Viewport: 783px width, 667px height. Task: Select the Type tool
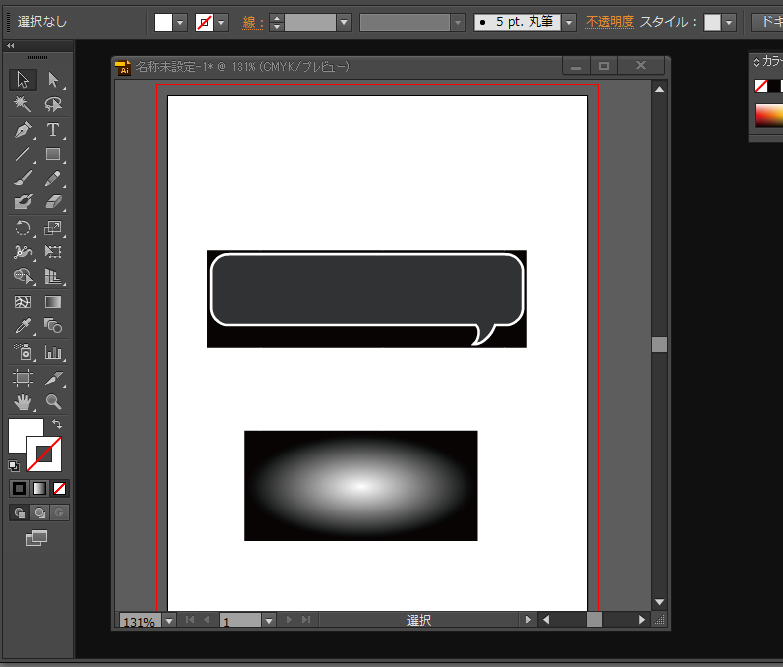[53, 130]
